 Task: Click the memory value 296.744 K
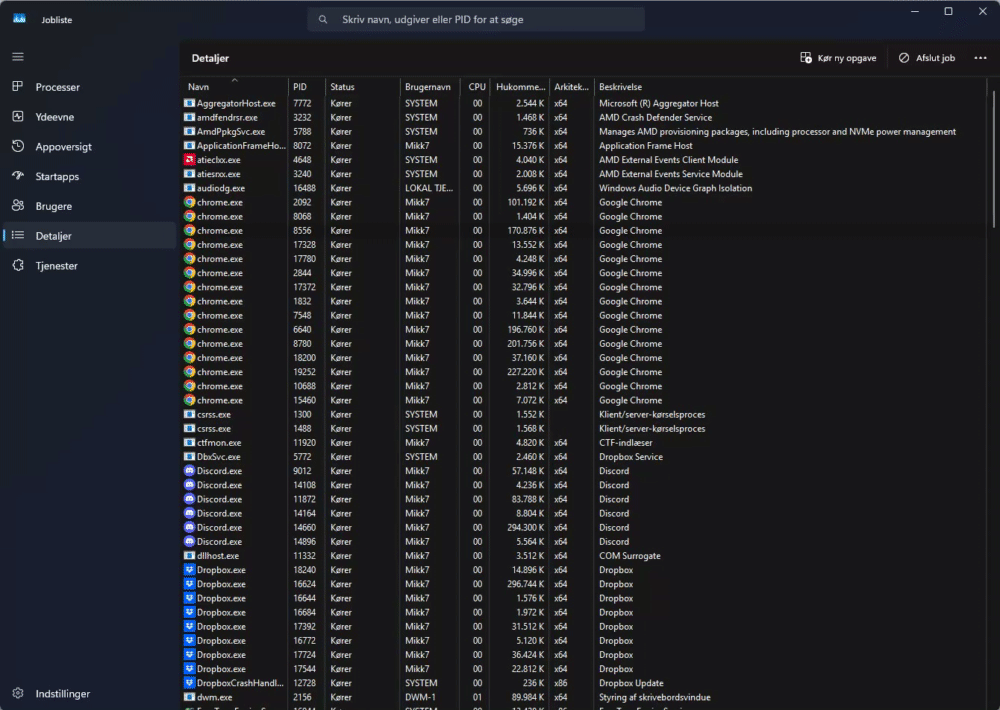(x=526, y=584)
